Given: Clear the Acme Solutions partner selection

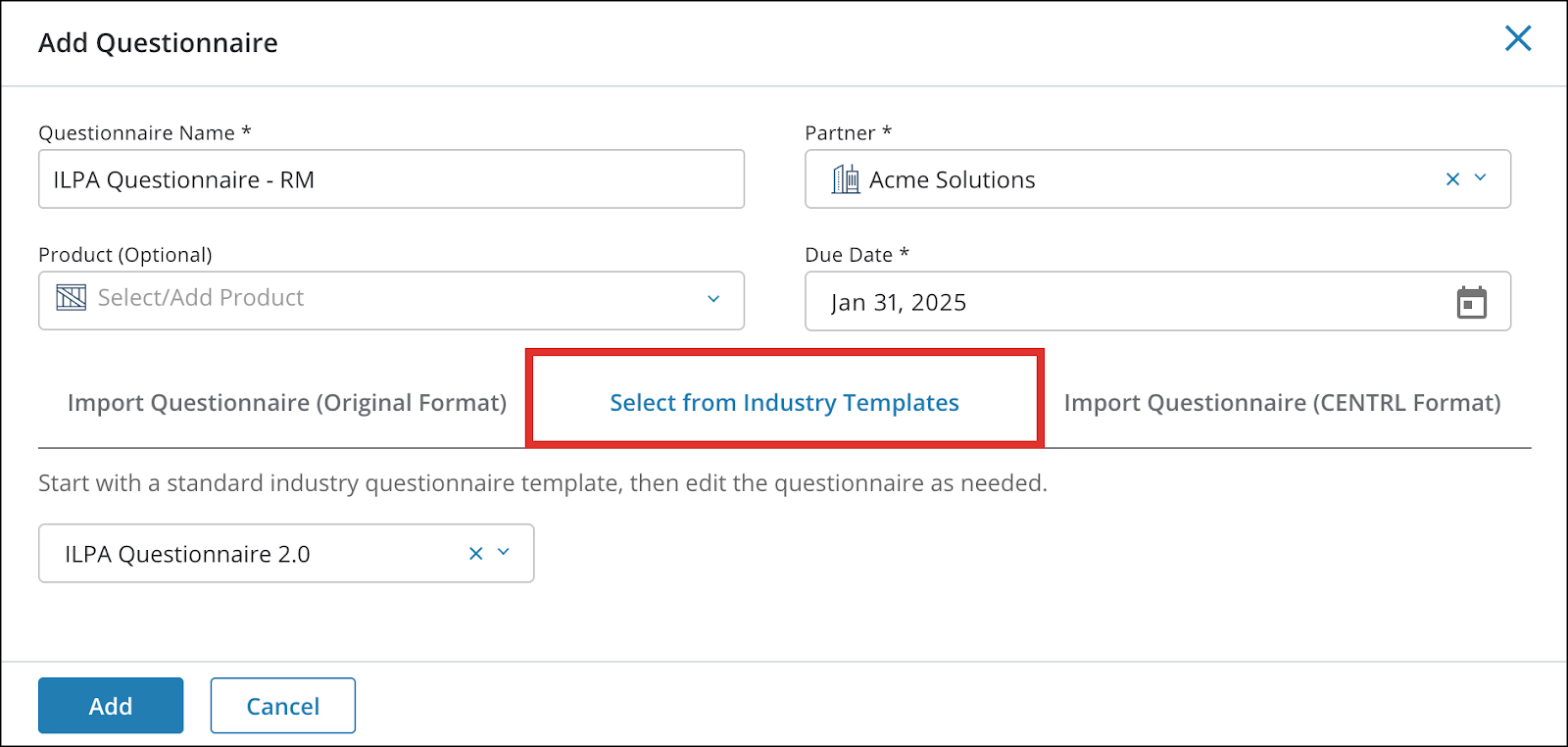Looking at the screenshot, I should point(1452,178).
